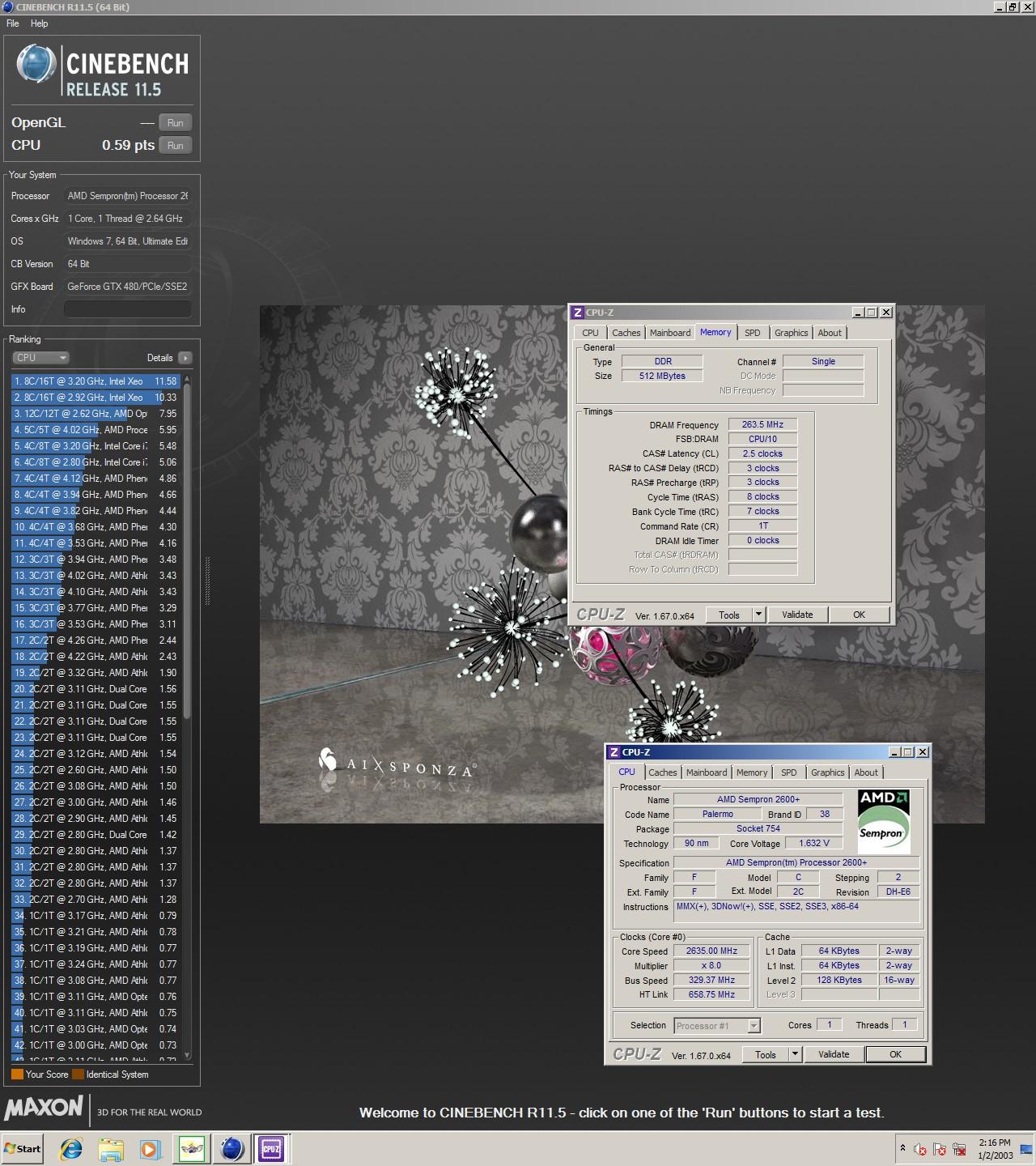Click OK in upper CPU-Z window

click(860, 615)
